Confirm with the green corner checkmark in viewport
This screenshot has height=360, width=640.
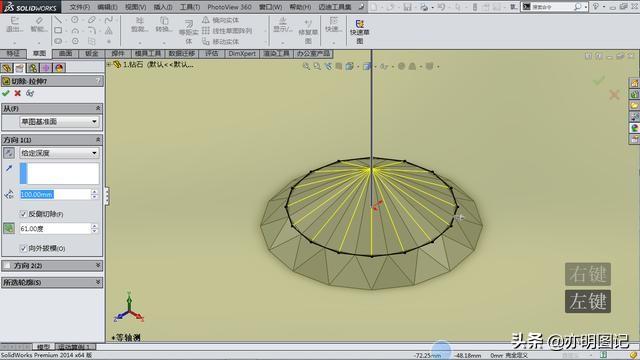click(599, 80)
